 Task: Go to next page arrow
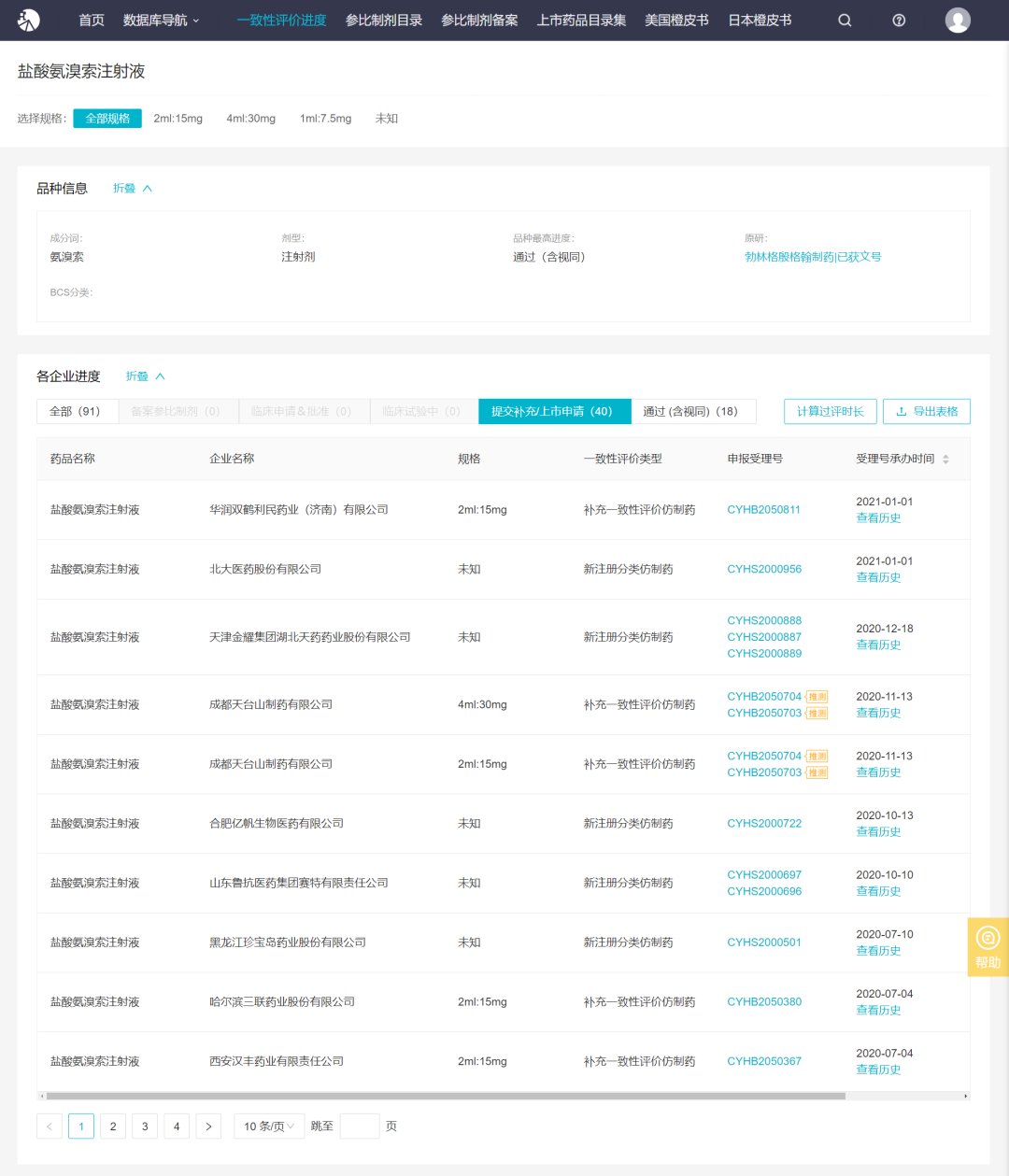point(208,1126)
